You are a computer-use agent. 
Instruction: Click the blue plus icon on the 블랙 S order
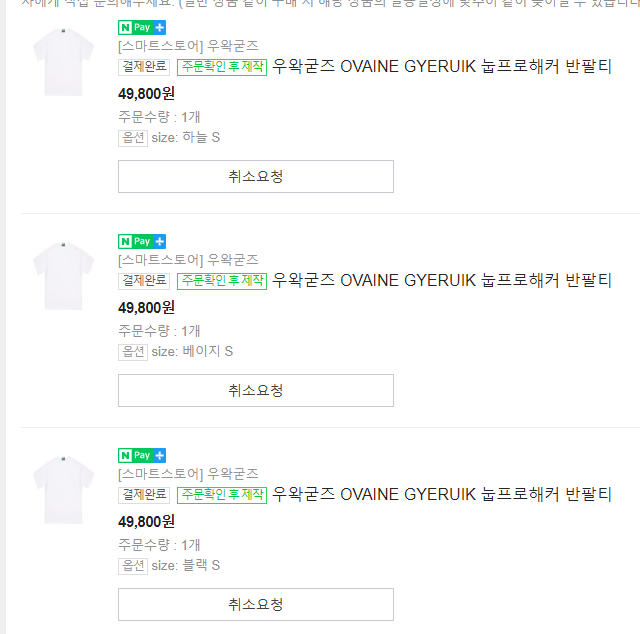click(159, 455)
